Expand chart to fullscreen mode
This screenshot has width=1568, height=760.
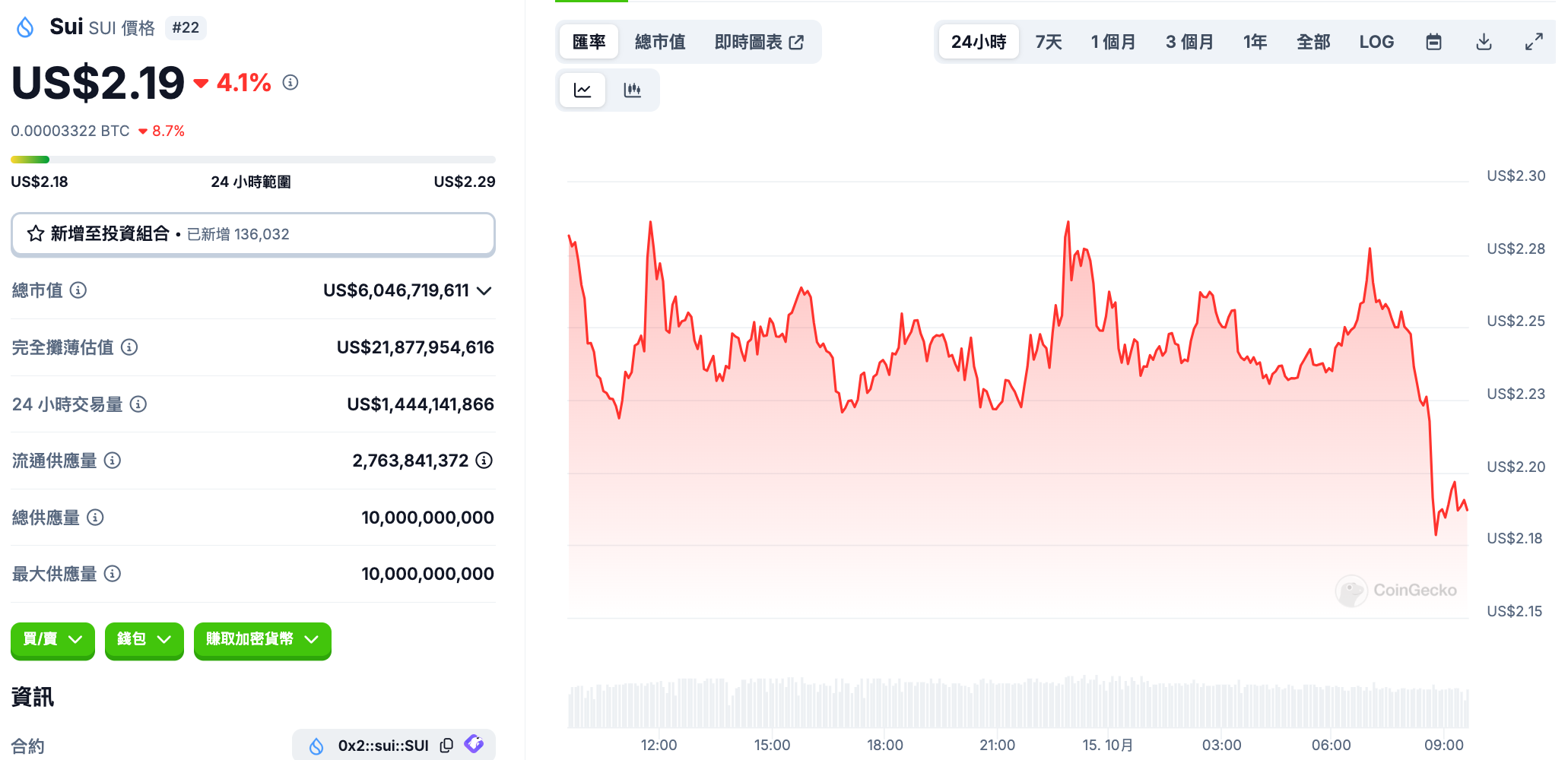pos(1533,42)
